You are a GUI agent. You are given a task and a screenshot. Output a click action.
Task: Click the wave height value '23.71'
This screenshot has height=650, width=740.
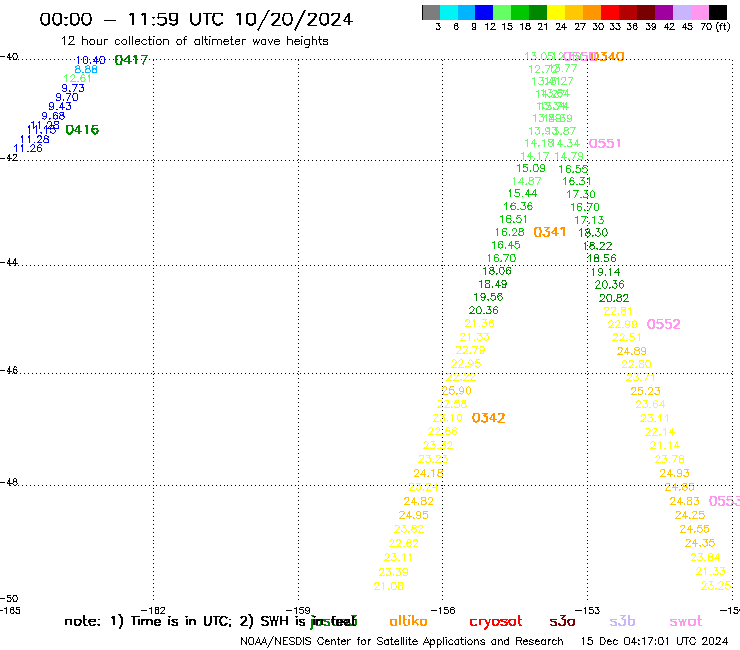640,377
